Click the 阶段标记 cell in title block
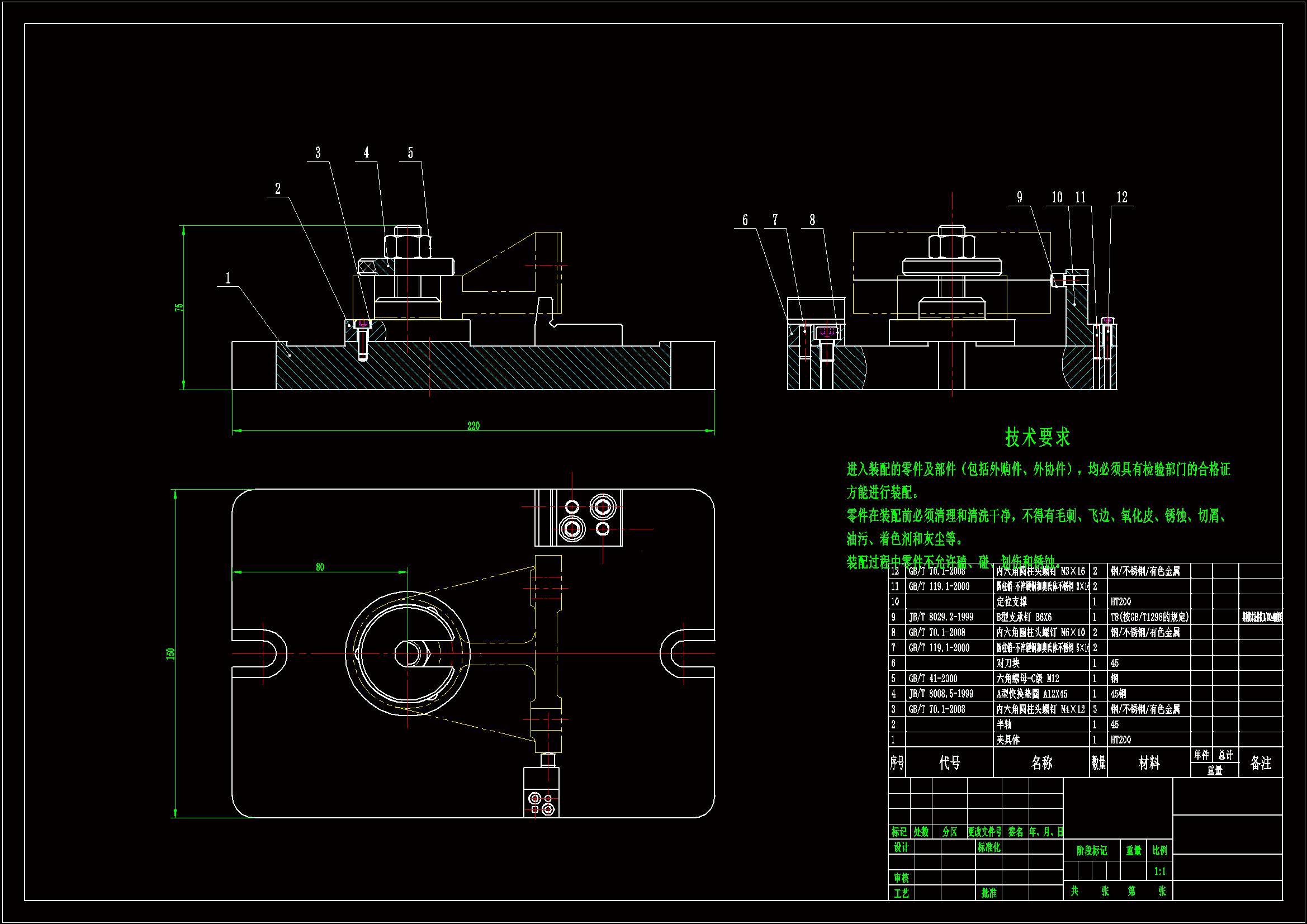The image size is (1307, 924). tap(1091, 851)
